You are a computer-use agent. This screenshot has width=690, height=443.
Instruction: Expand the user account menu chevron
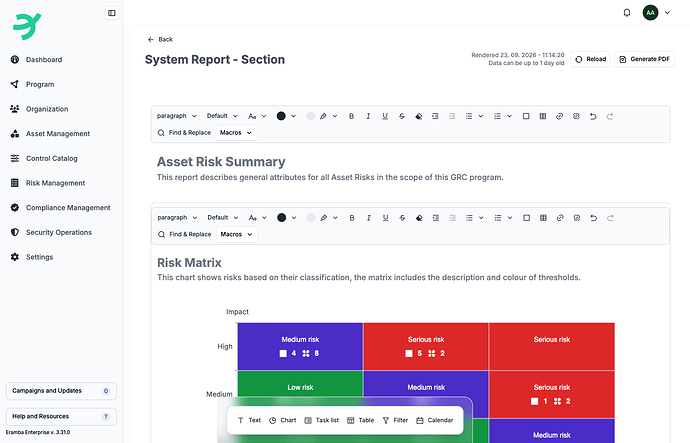[x=667, y=13]
